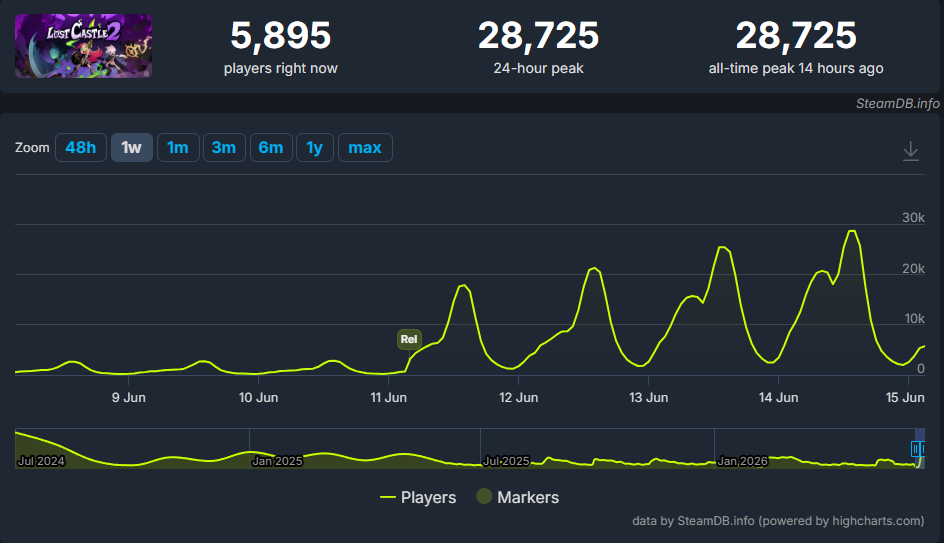The height and width of the screenshot is (543, 944).
Task: Select the 48h zoom range
Action: click(x=81, y=147)
